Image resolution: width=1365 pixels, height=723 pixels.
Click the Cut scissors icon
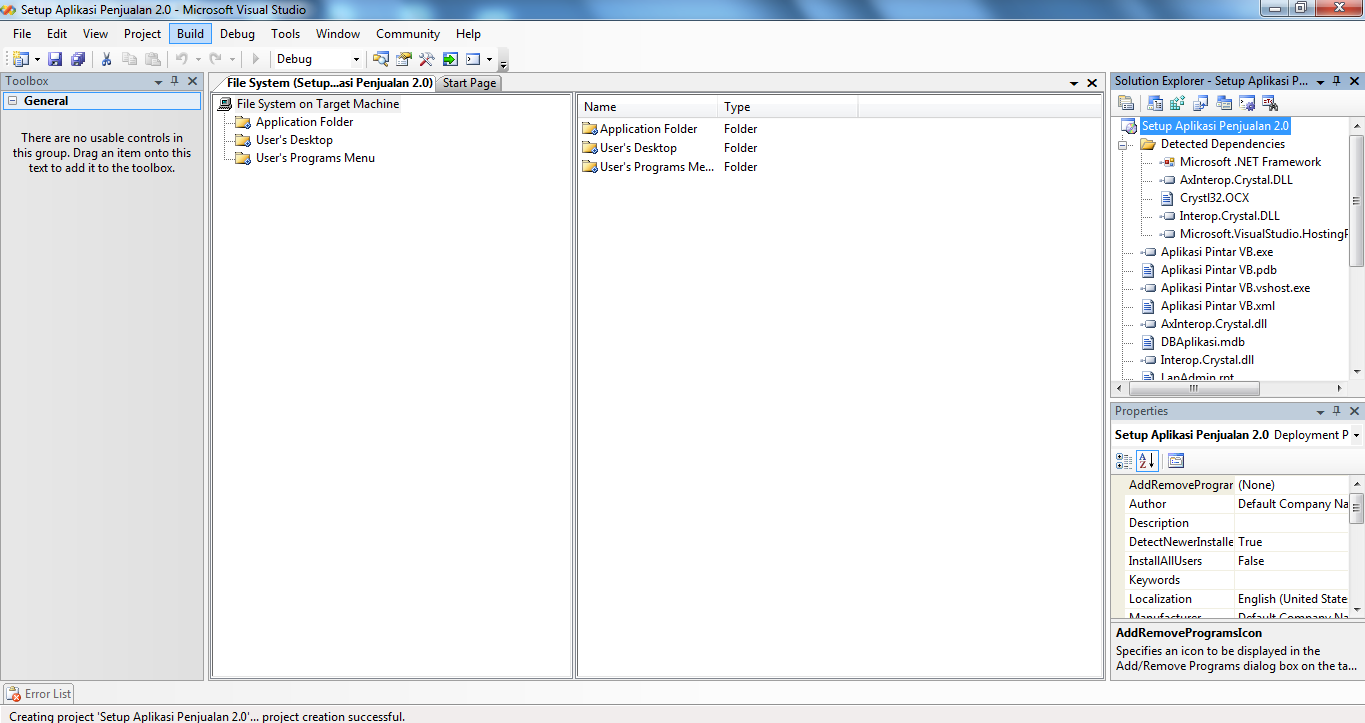tap(106, 59)
